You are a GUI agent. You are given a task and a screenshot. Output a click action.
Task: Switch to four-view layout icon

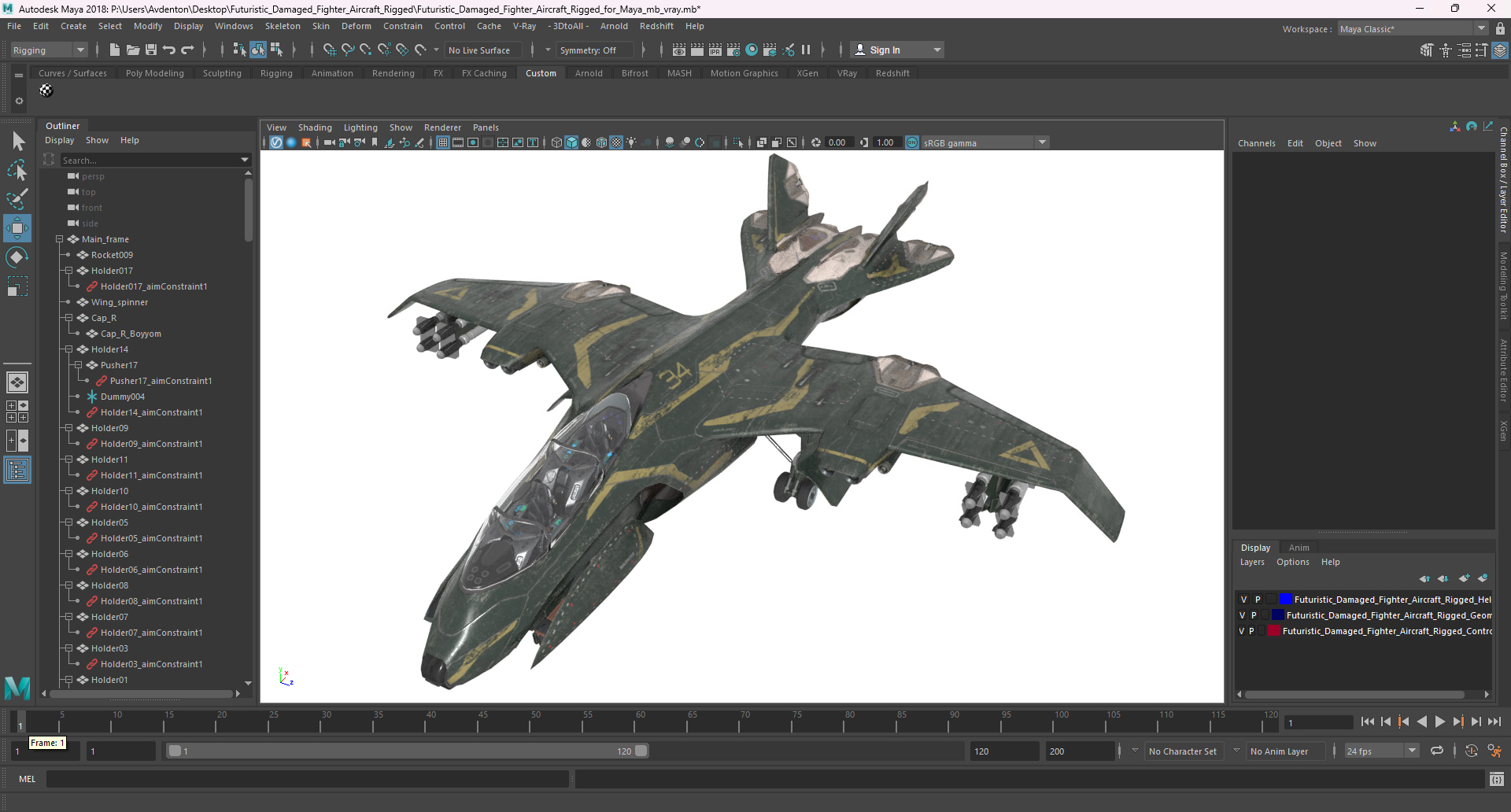click(17, 412)
